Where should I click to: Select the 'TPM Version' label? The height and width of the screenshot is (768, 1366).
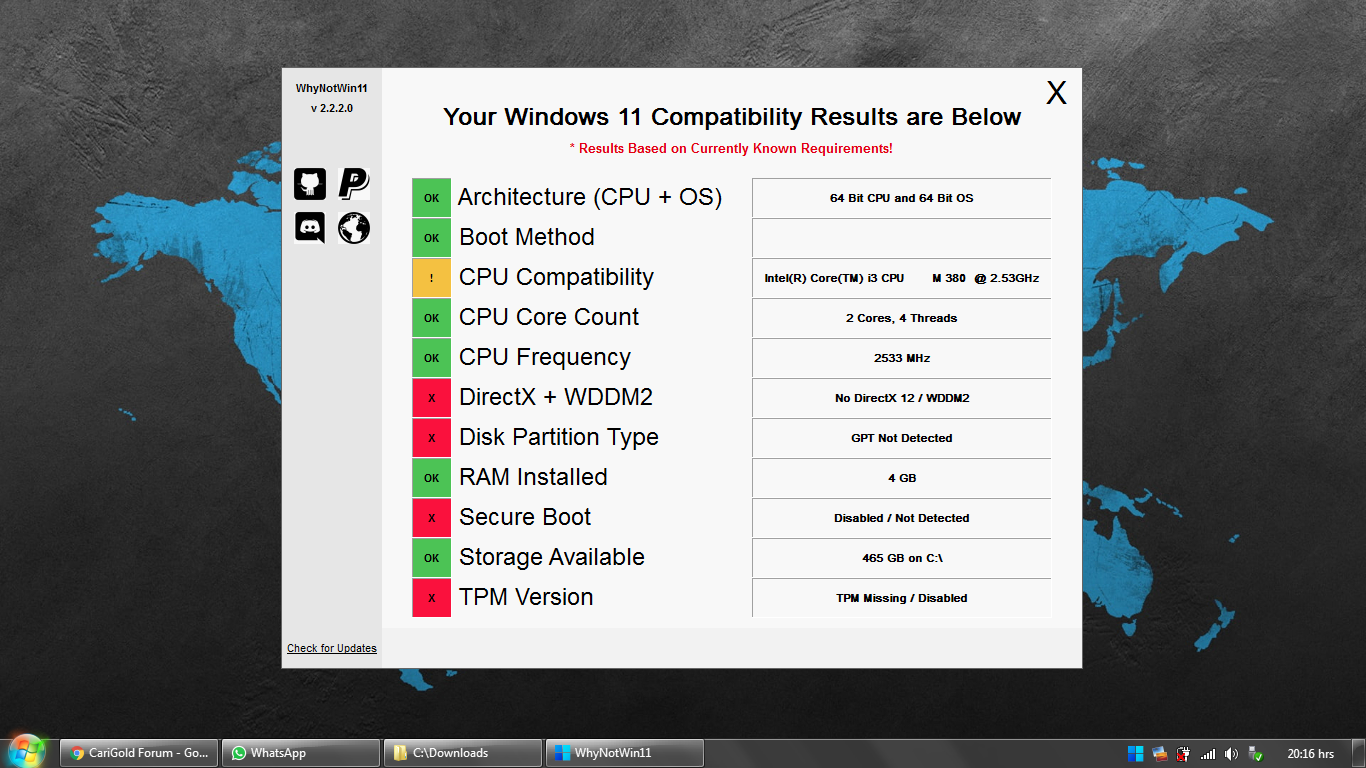point(526,598)
